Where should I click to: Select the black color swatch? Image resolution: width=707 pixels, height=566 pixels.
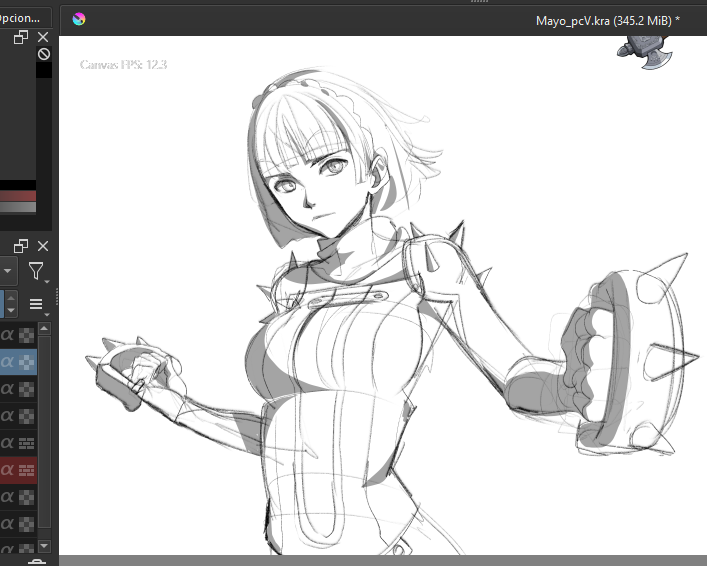[x=44, y=70]
